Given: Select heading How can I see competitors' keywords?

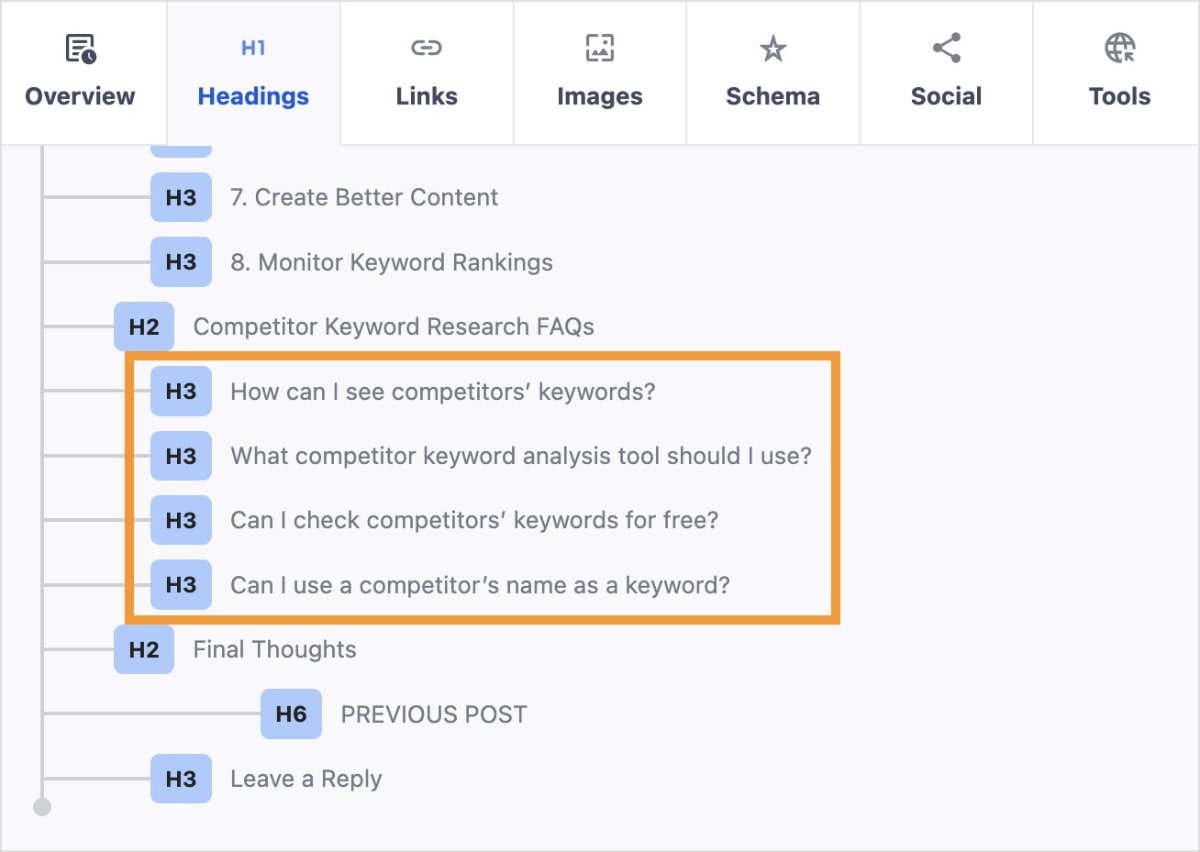Looking at the screenshot, I should click(443, 392).
